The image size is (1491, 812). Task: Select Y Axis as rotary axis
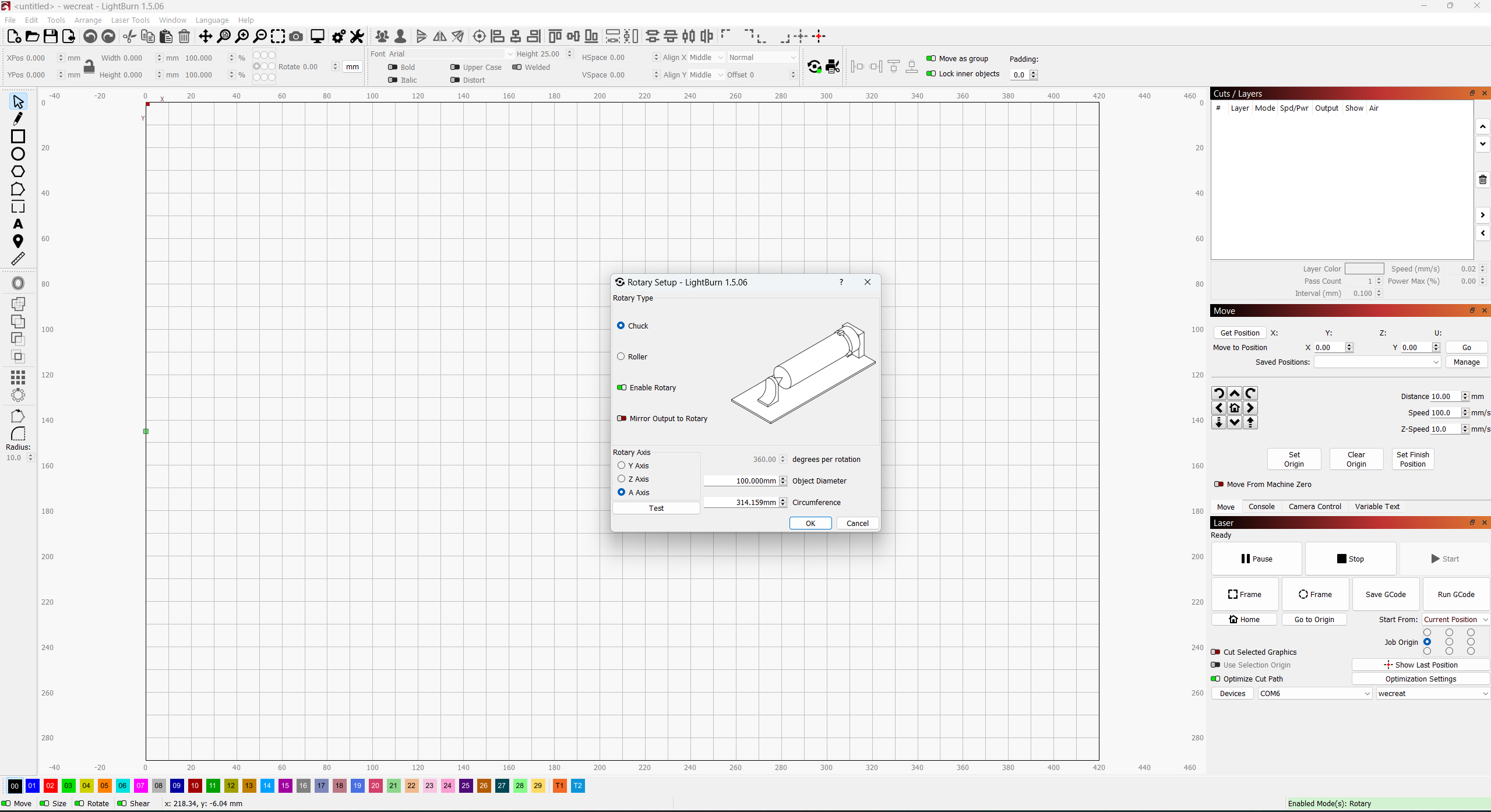633,465
